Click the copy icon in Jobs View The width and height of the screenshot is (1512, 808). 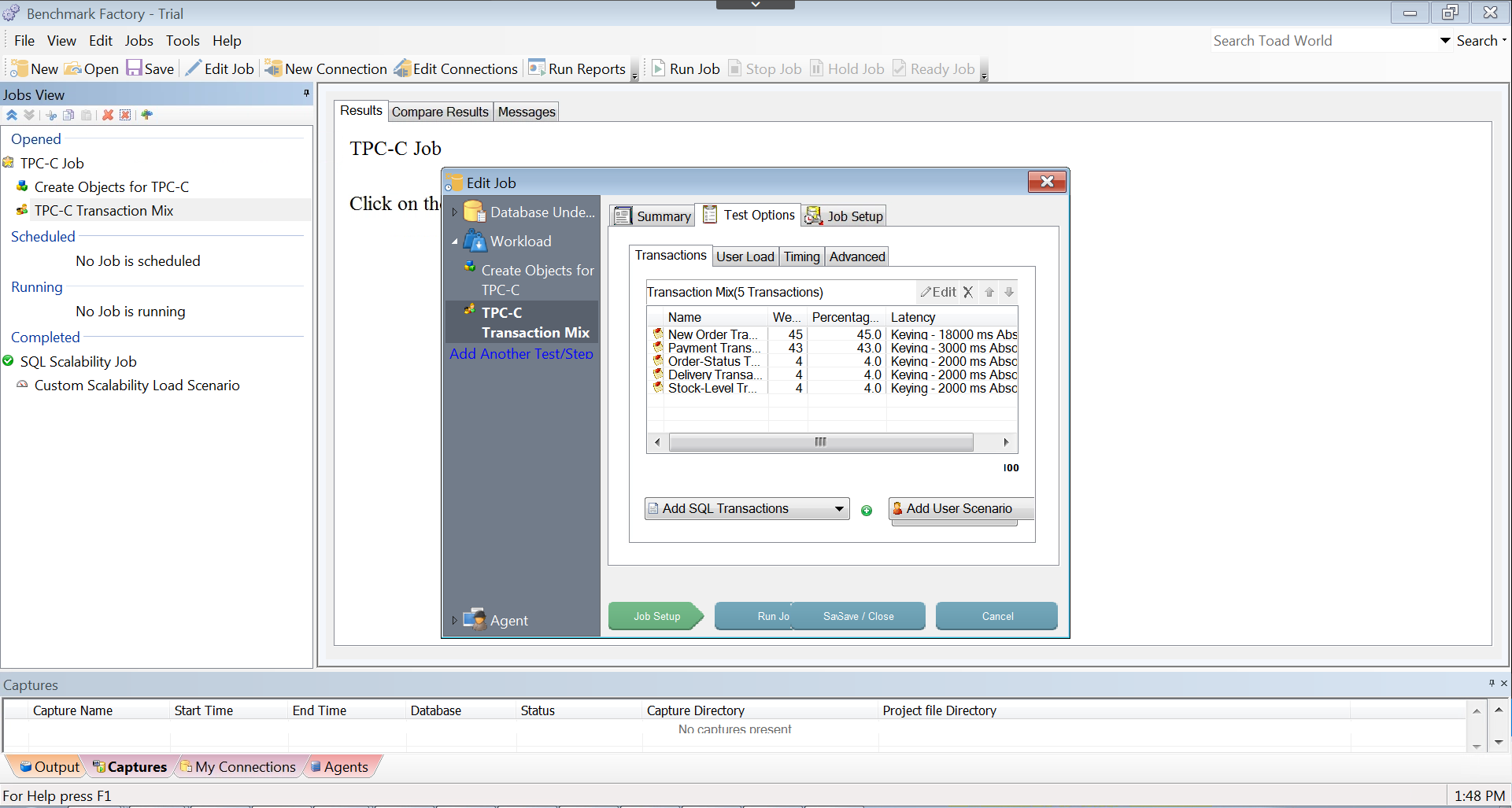[x=68, y=115]
